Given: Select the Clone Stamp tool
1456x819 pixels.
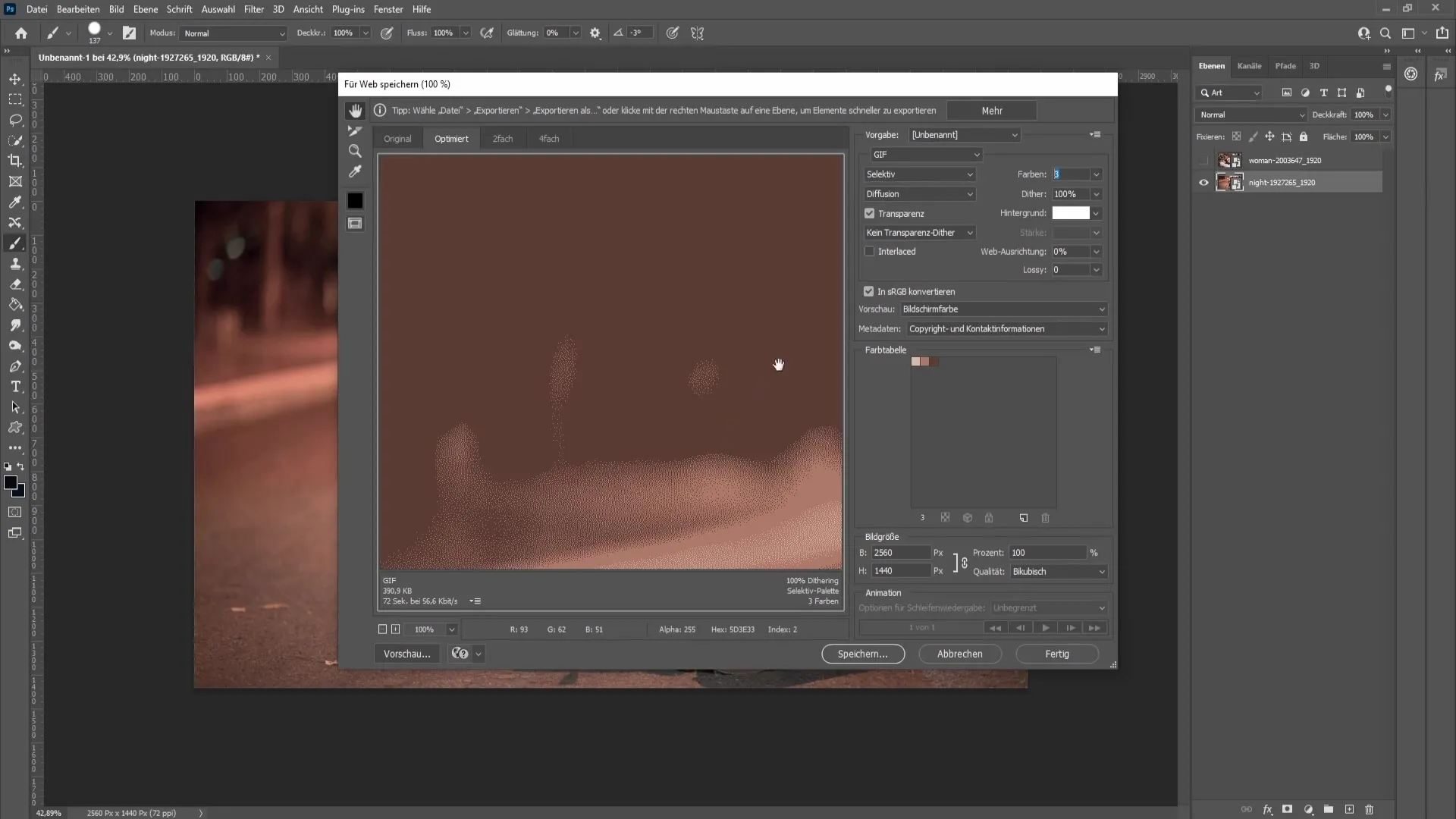Looking at the screenshot, I should tap(15, 264).
